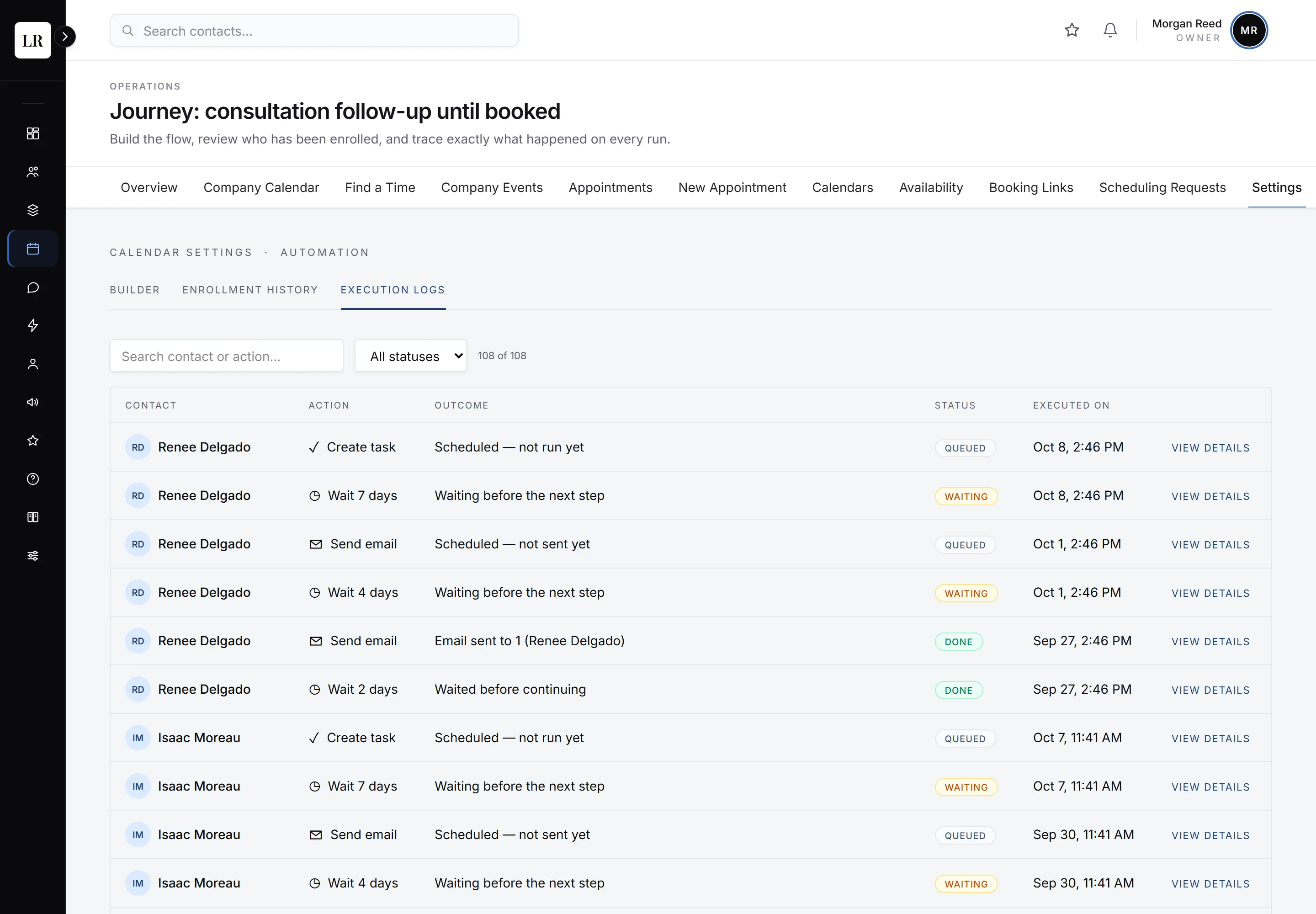Open the dashboard grid icon in sidebar

coord(32,133)
